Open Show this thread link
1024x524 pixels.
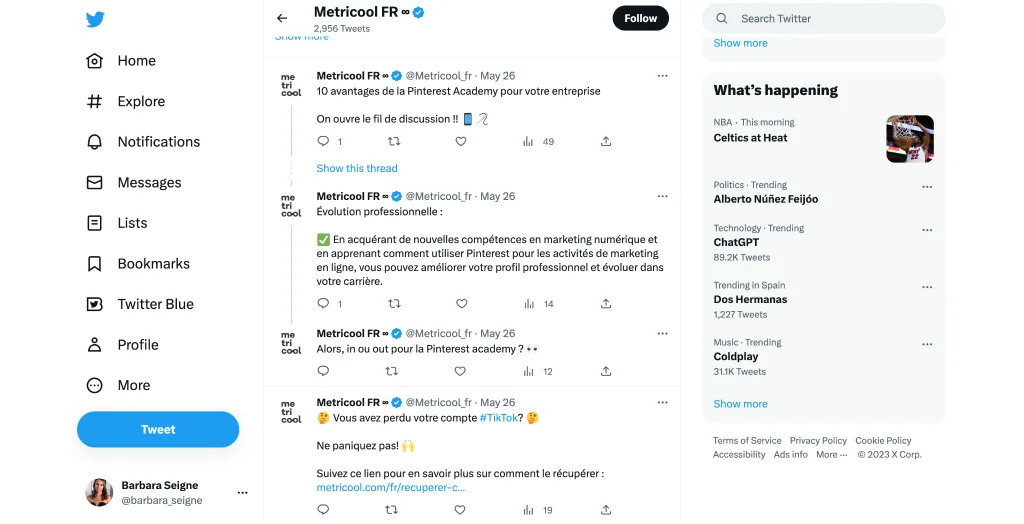tap(357, 169)
